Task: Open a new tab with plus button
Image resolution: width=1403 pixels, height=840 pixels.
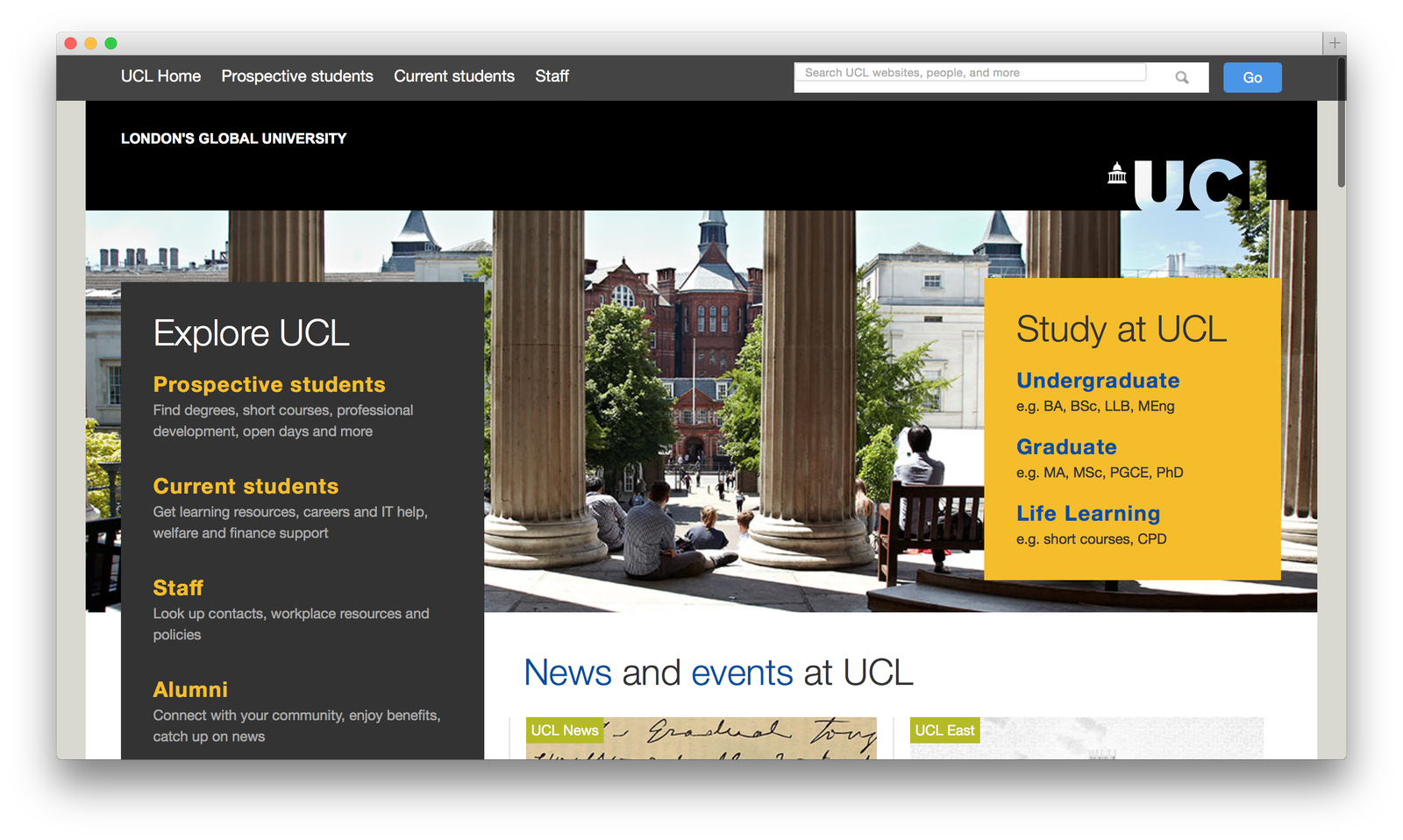Action: pos(1334,43)
